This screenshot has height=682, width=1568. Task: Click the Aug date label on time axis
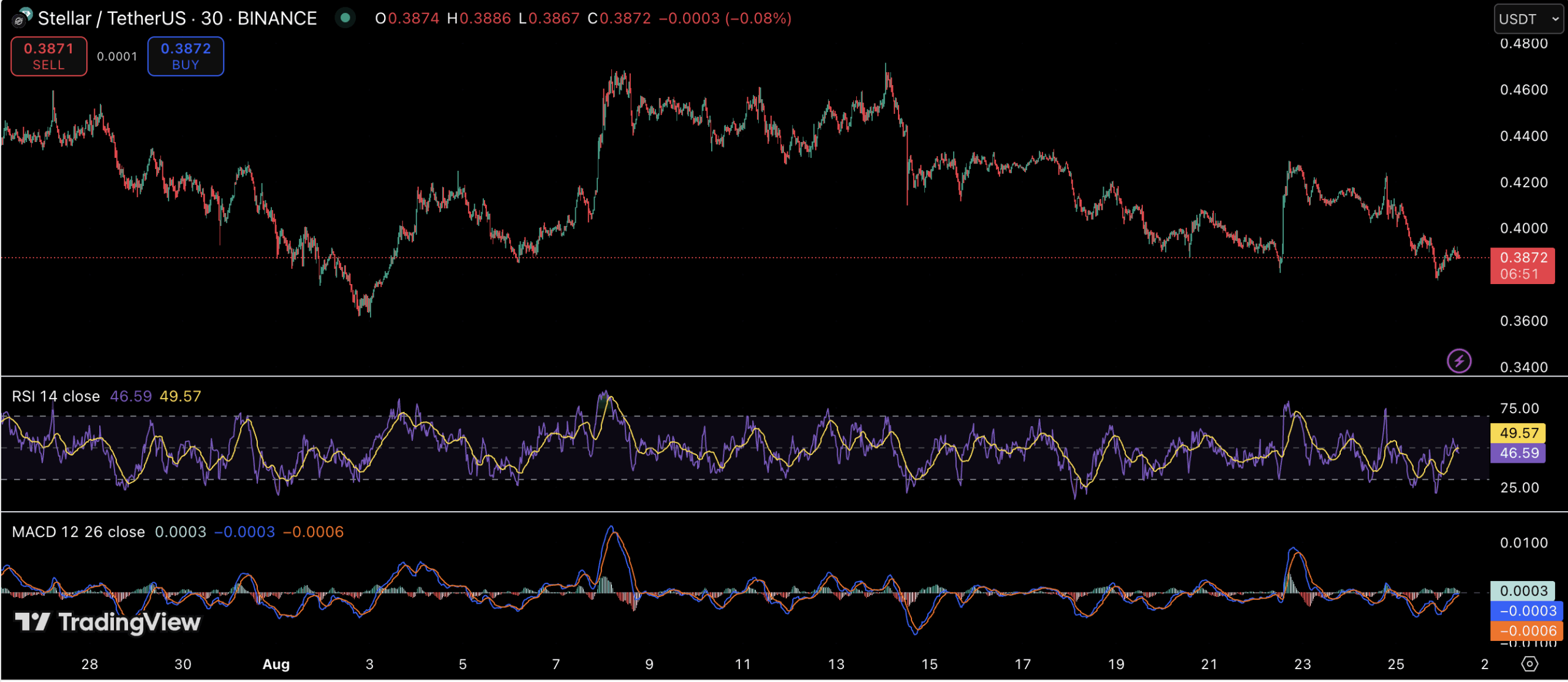(x=276, y=664)
